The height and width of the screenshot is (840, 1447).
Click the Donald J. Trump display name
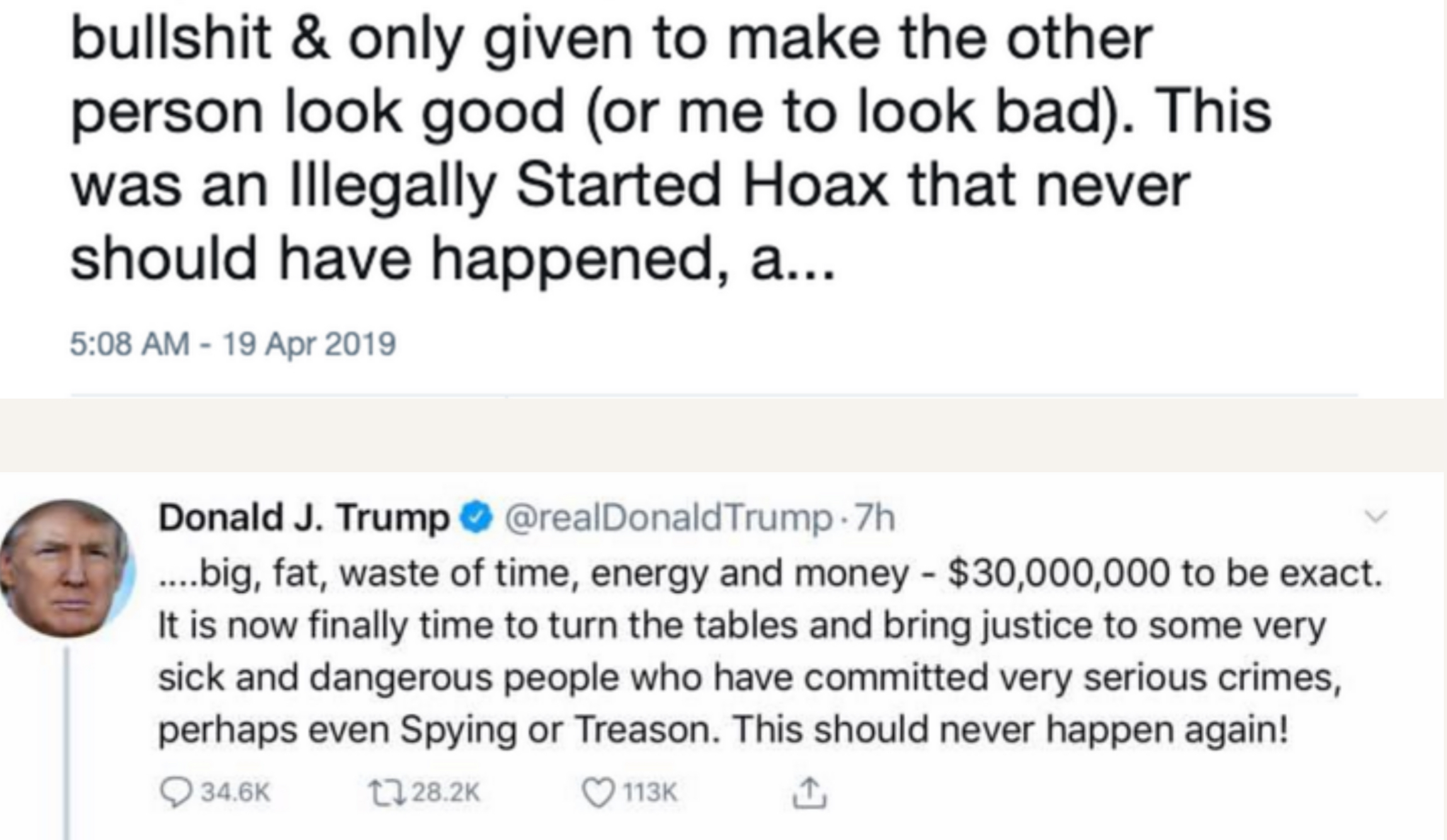(x=304, y=518)
